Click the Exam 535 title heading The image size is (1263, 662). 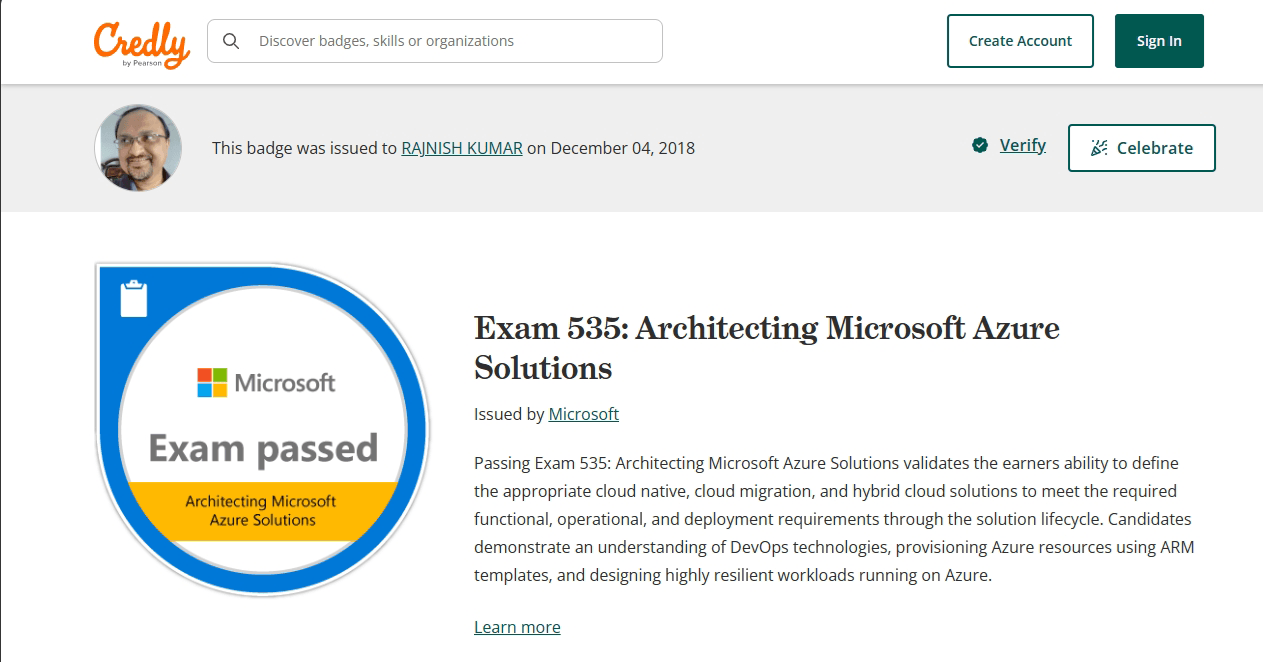coord(766,347)
